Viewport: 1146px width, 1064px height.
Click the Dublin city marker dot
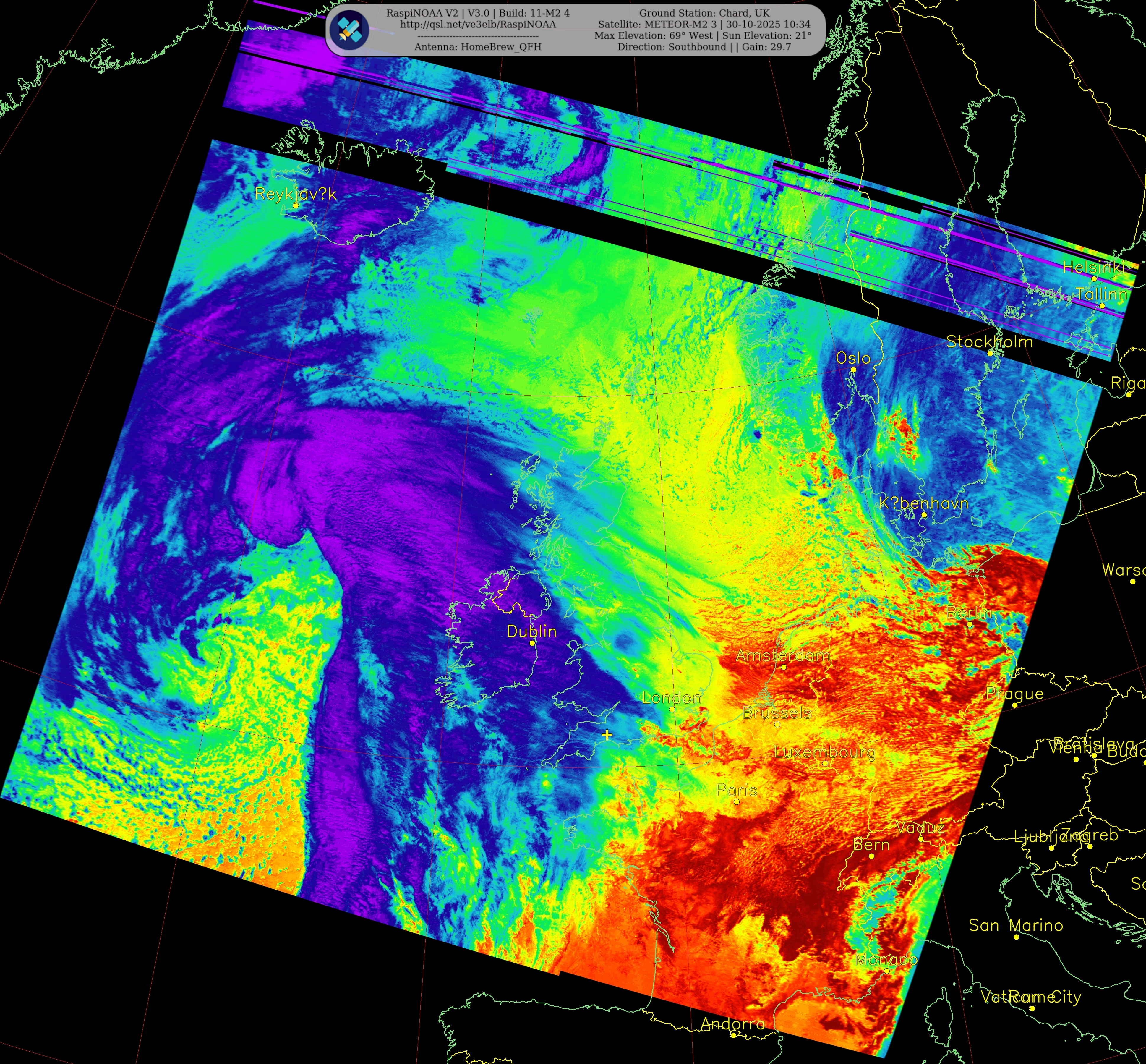(532, 642)
